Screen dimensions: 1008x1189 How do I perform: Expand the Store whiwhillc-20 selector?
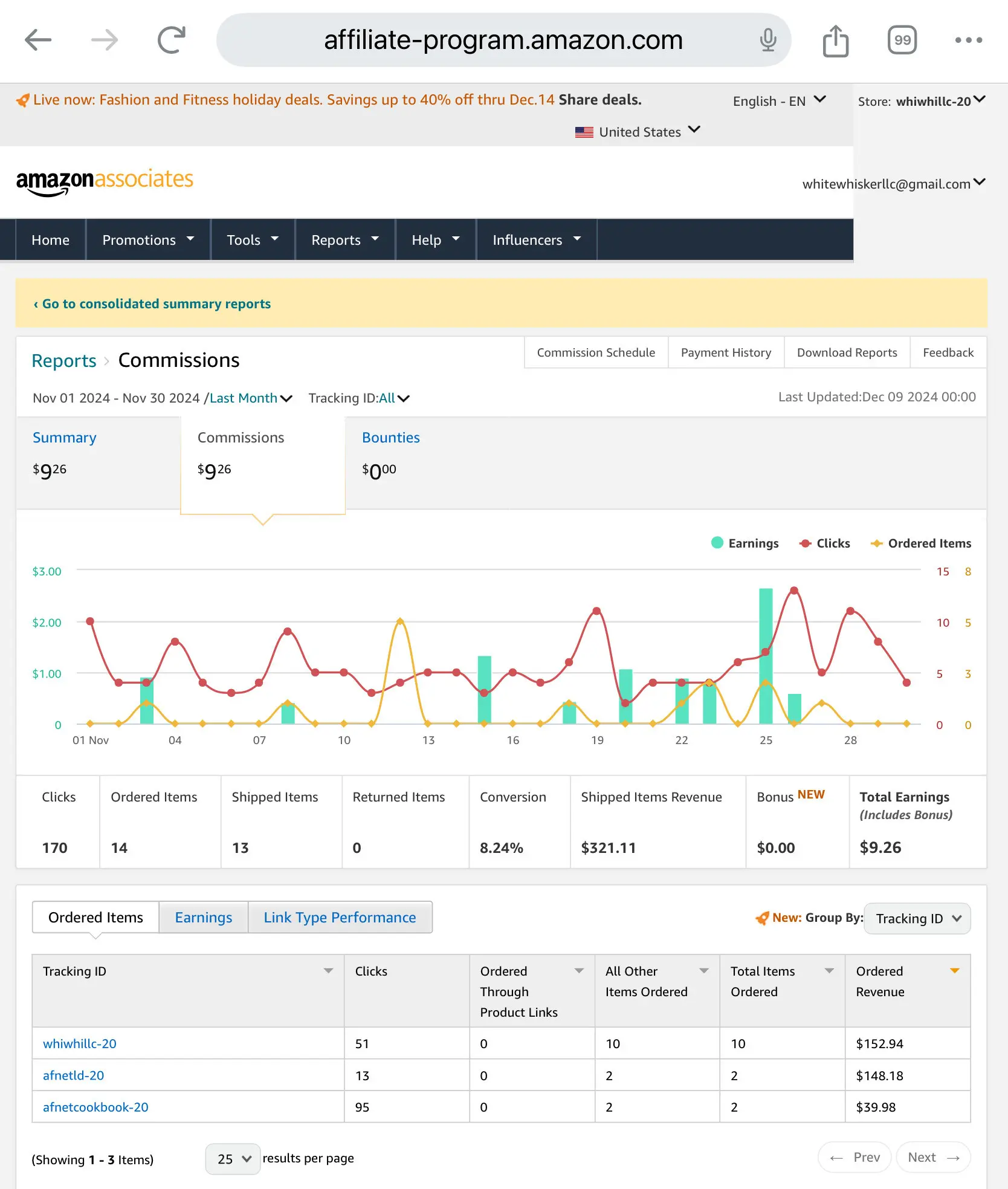click(x=921, y=101)
